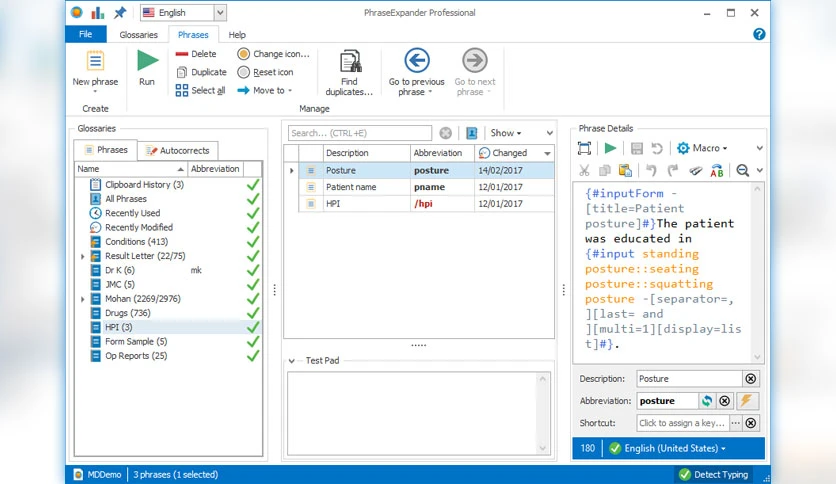Open the Show dropdown
Image resolution: width=836 pixels, height=484 pixels.
click(505, 133)
